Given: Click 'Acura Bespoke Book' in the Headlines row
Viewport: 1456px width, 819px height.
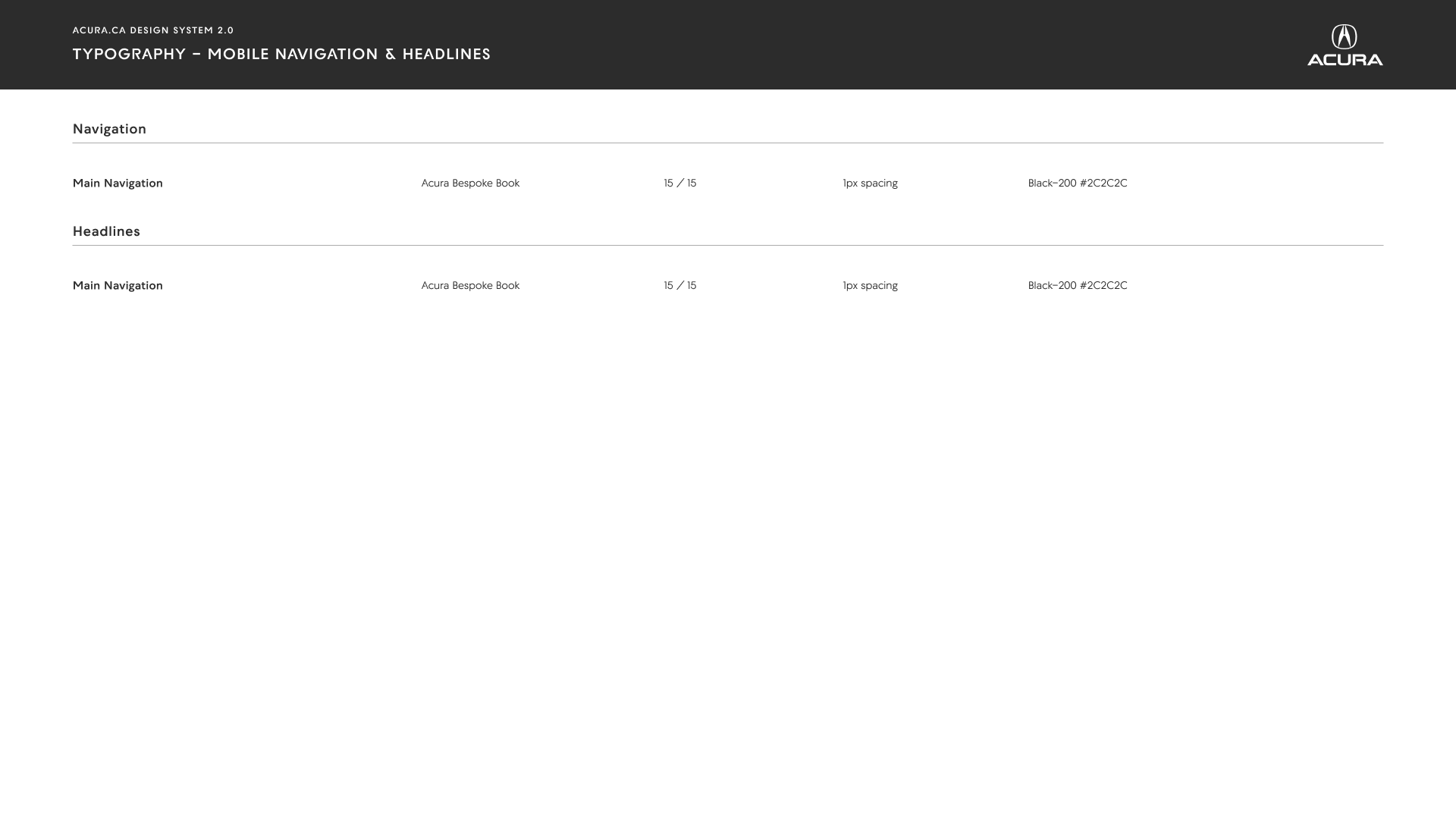Looking at the screenshot, I should 470,285.
